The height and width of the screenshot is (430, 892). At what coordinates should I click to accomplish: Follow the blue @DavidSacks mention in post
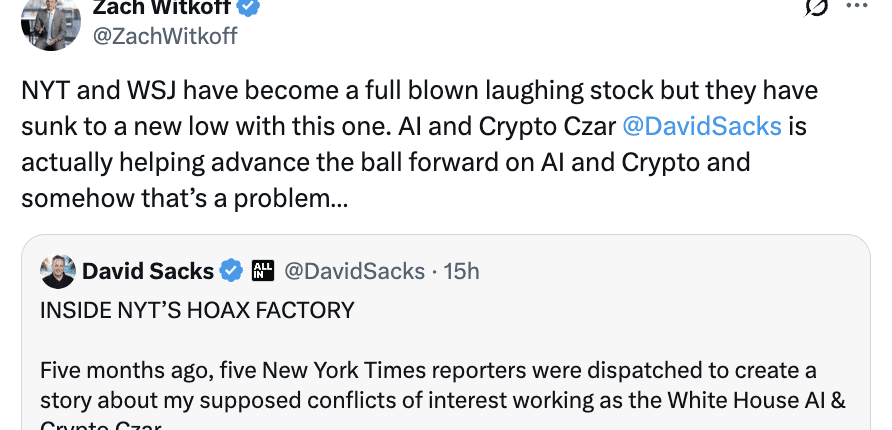700,127
